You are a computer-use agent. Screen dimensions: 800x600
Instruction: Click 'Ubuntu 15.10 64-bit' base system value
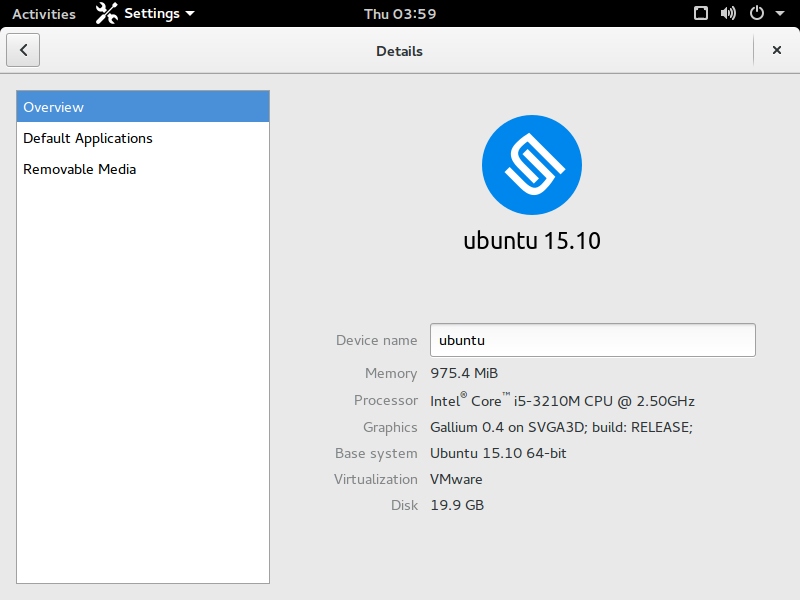[498, 453]
